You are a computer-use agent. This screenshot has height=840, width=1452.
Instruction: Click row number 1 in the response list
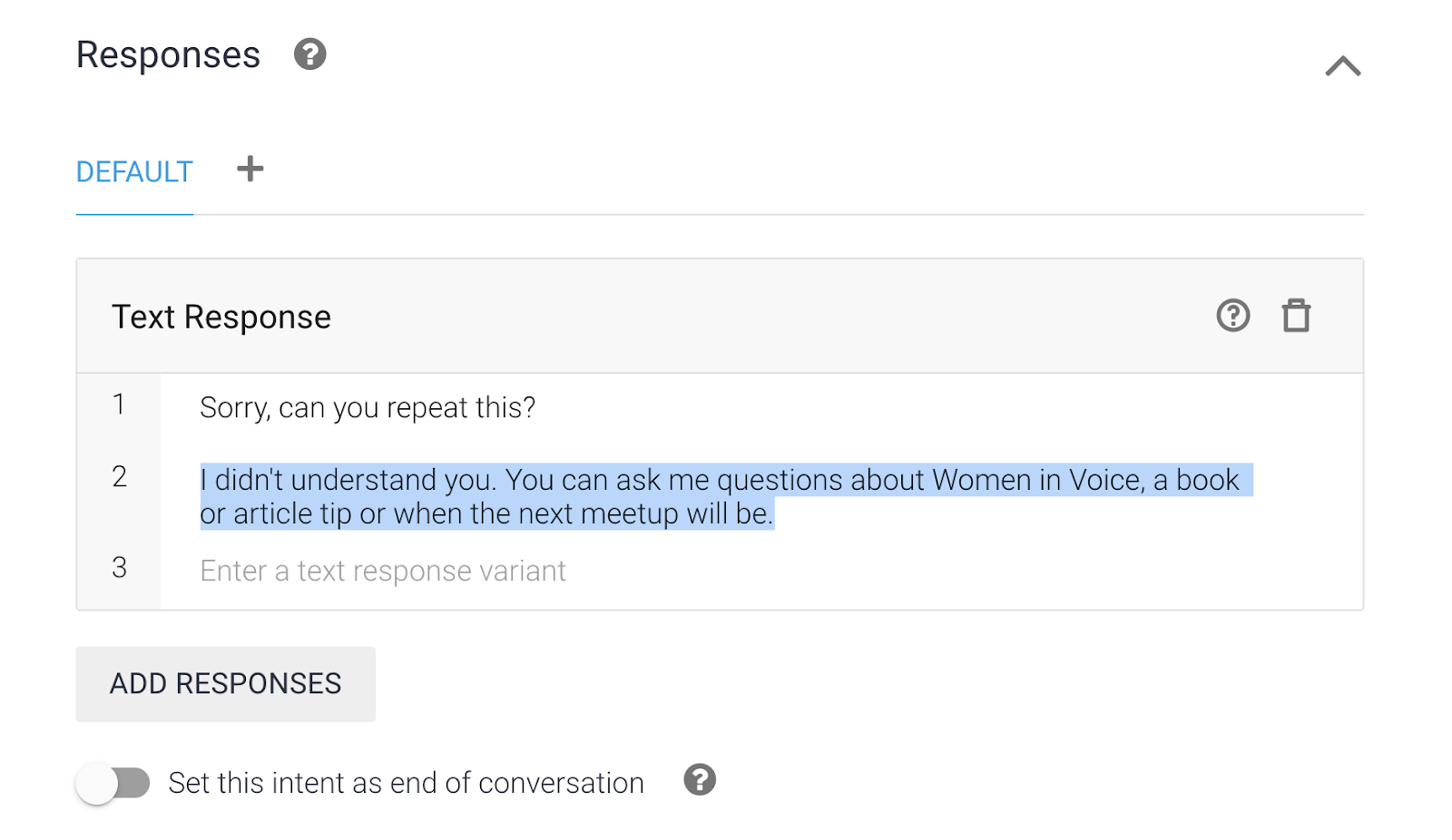tap(119, 405)
